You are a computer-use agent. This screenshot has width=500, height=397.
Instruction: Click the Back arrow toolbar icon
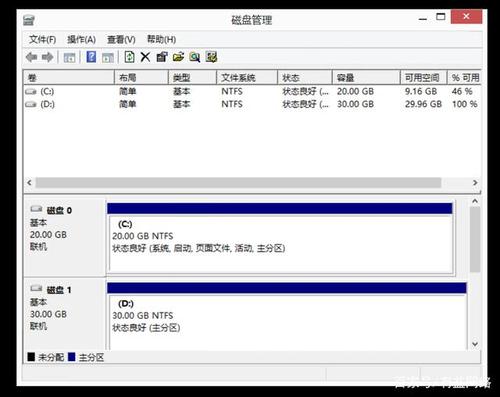31,57
